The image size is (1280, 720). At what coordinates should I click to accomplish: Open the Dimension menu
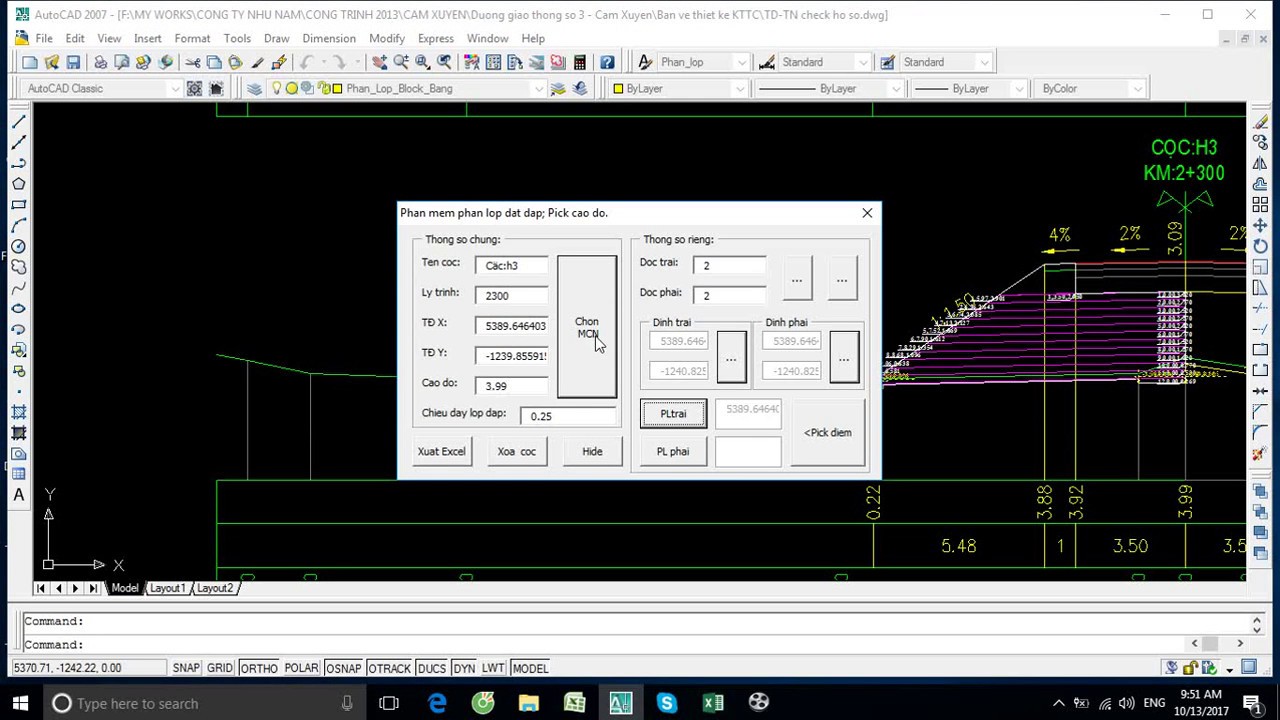point(329,38)
